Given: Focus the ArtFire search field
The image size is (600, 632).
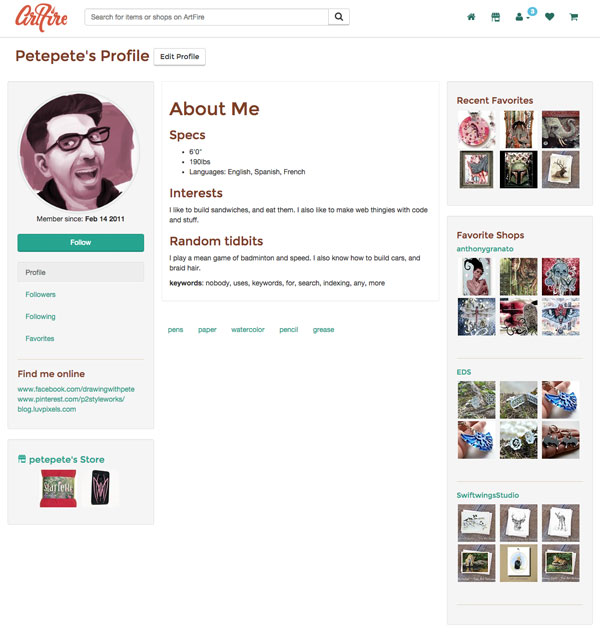Looking at the screenshot, I should 206,17.
